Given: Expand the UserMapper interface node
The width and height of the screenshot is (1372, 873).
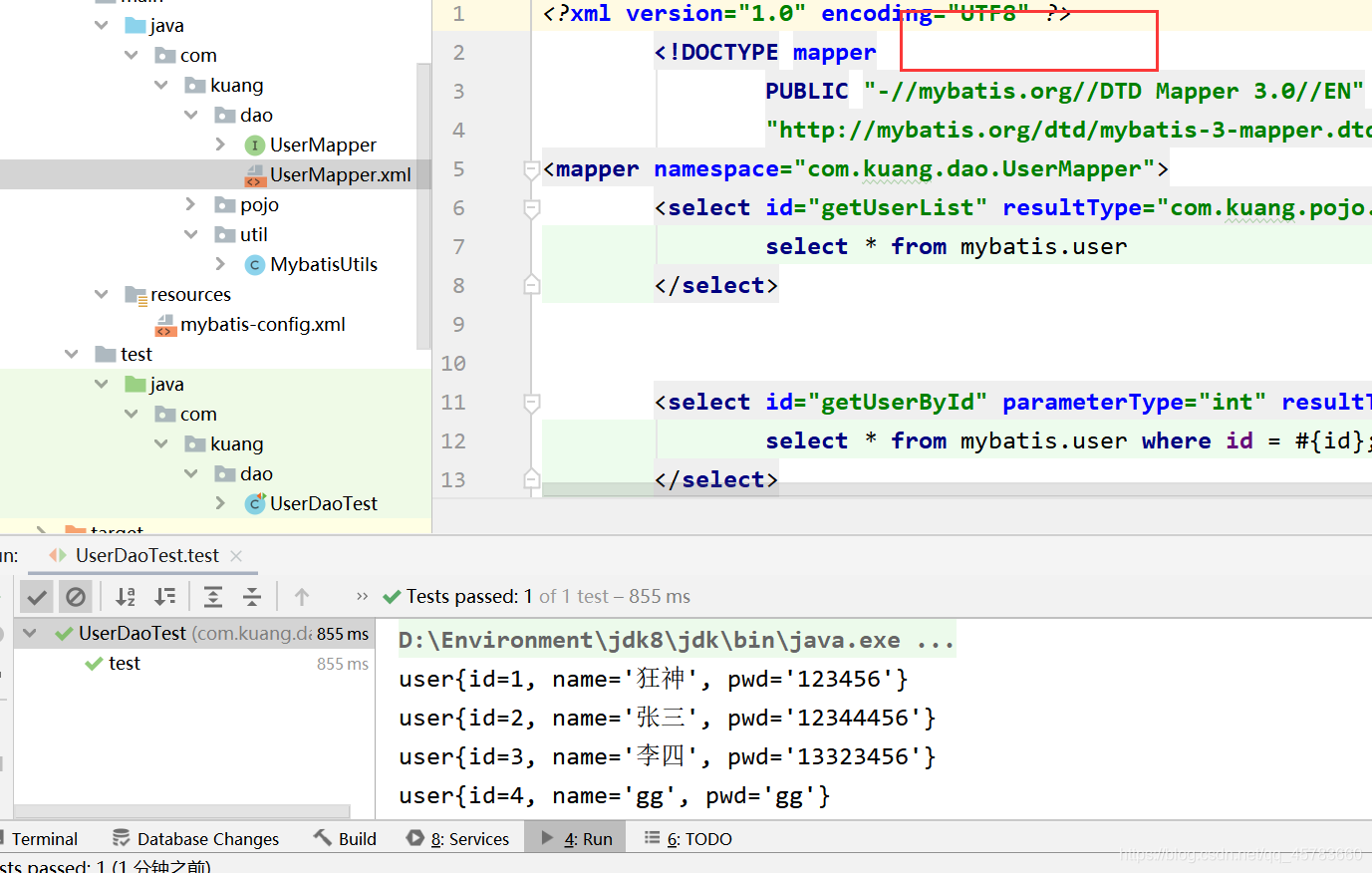Looking at the screenshot, I should 221,145.
